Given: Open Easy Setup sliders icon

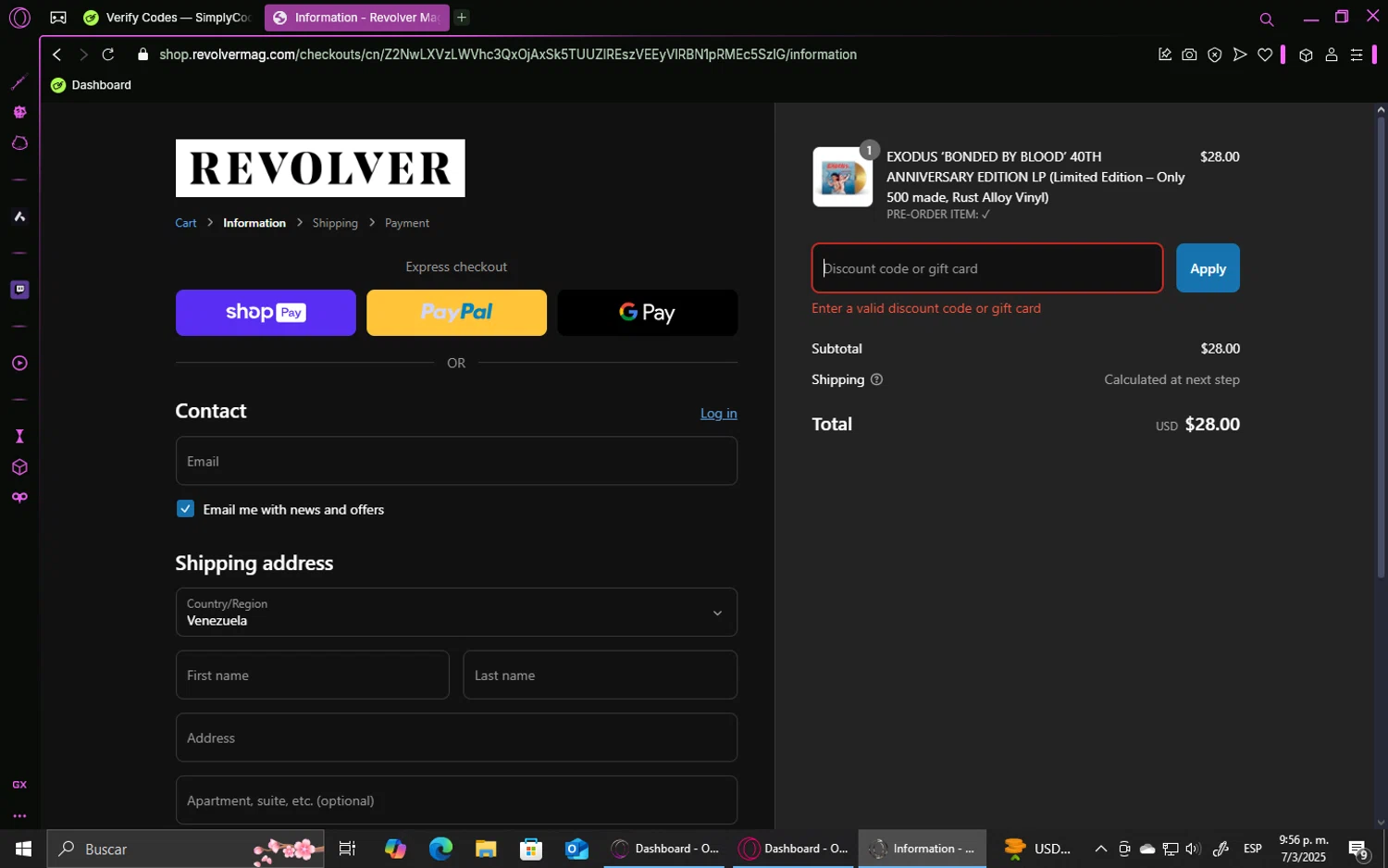Looking at the screenshot, I should click(1357, 55).
